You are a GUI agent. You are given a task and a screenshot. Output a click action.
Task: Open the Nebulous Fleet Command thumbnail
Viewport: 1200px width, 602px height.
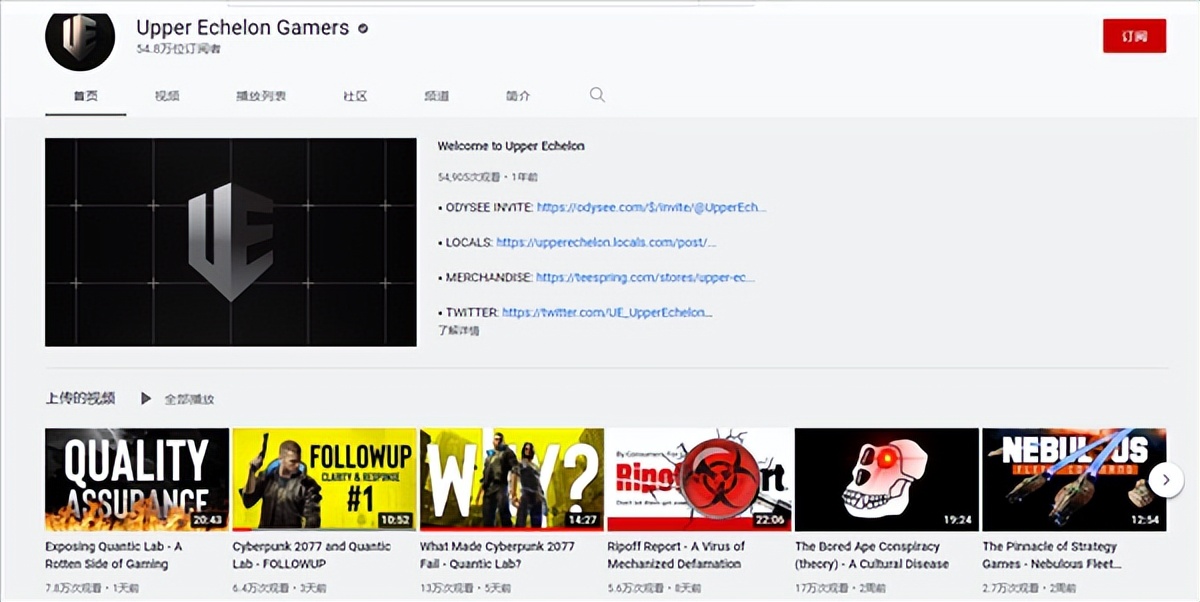pos(1074,479)
